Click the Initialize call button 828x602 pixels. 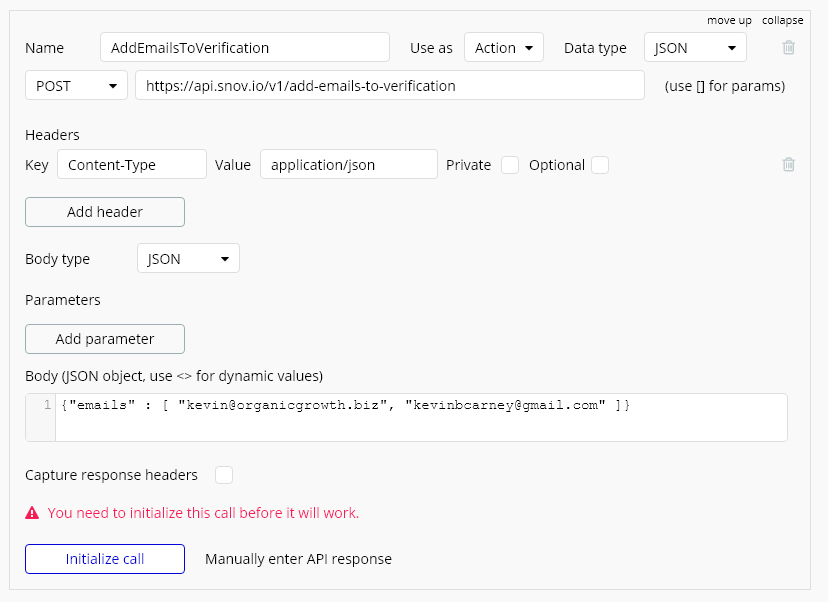(x=105, y=559)
